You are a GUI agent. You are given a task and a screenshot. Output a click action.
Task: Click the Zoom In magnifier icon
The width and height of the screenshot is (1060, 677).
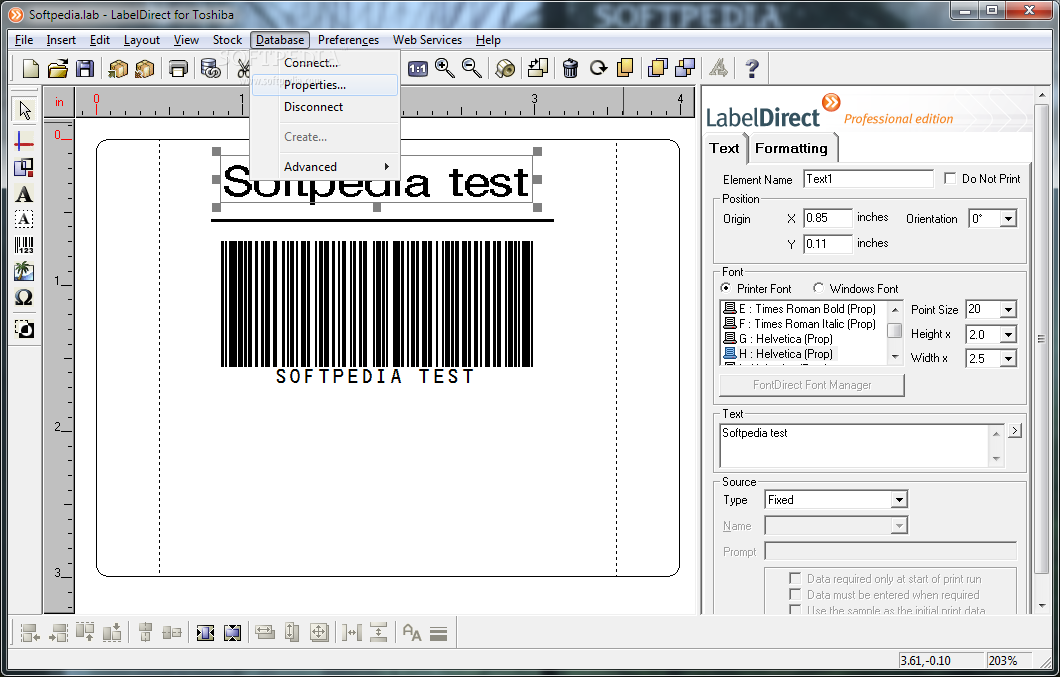click(445, 68)
